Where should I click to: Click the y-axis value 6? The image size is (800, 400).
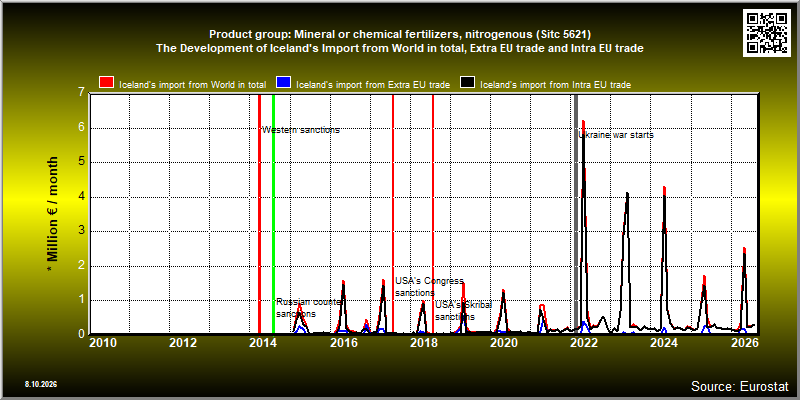[x=81, y=128]
